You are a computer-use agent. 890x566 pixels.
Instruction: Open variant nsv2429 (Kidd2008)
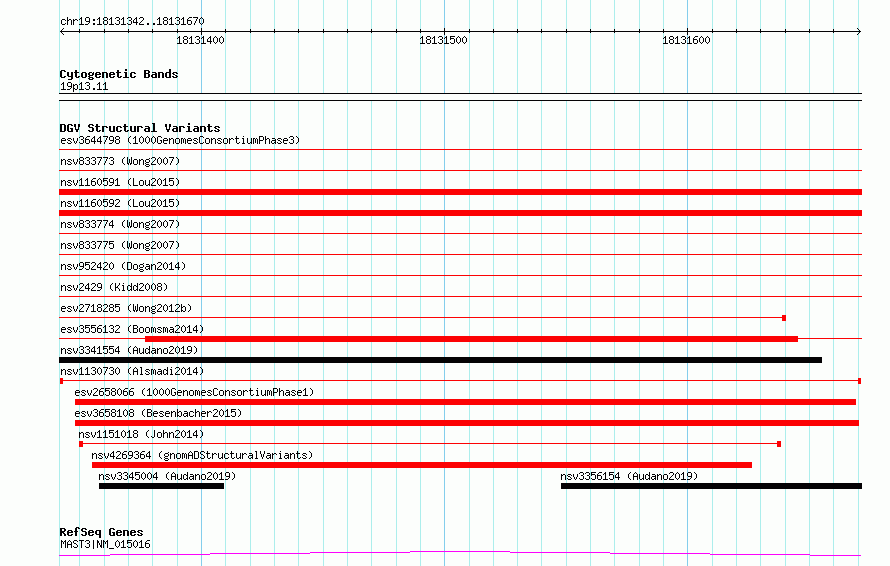tap(114, 287)
